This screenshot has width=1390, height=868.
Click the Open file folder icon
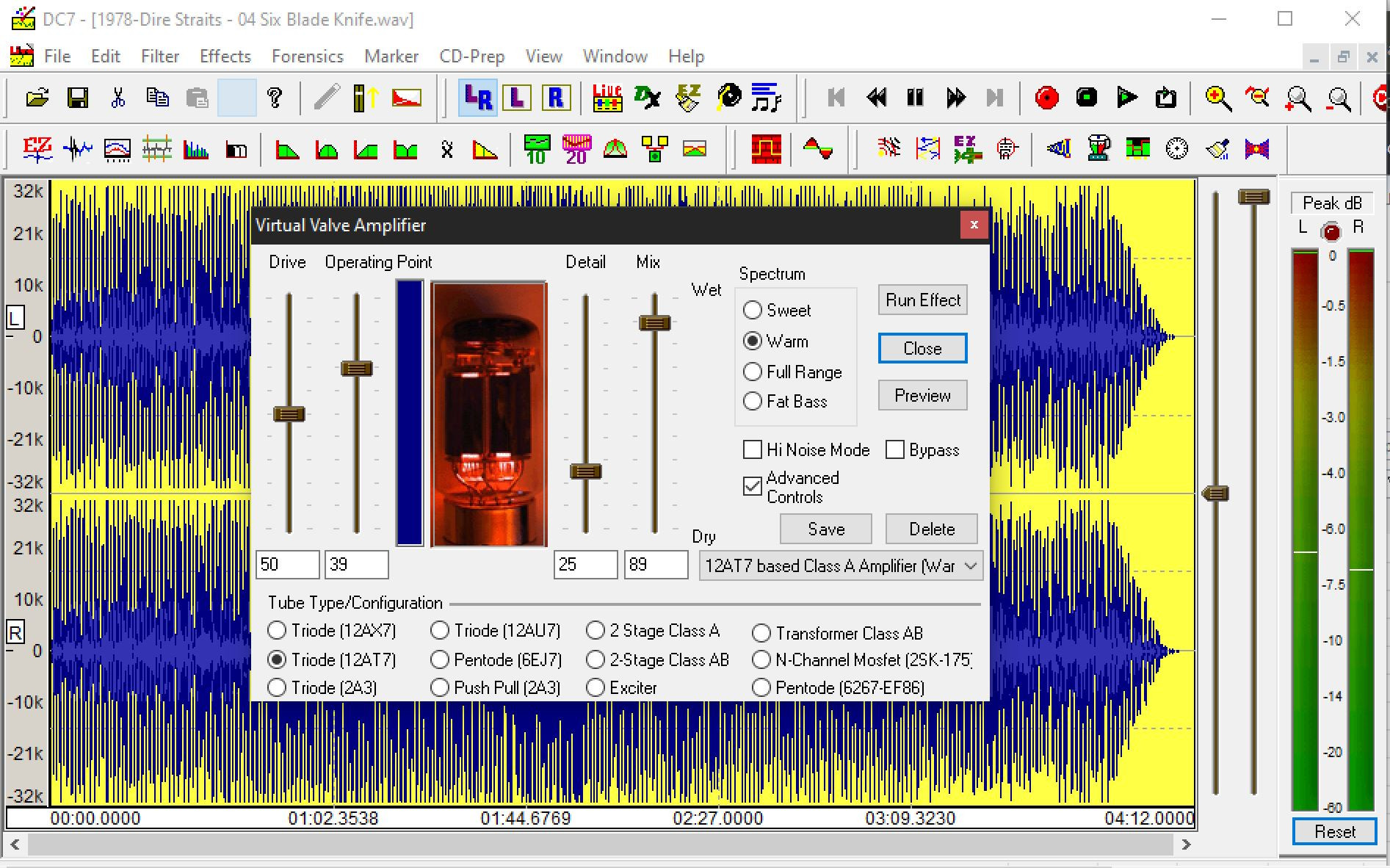(x=37, y=98)
